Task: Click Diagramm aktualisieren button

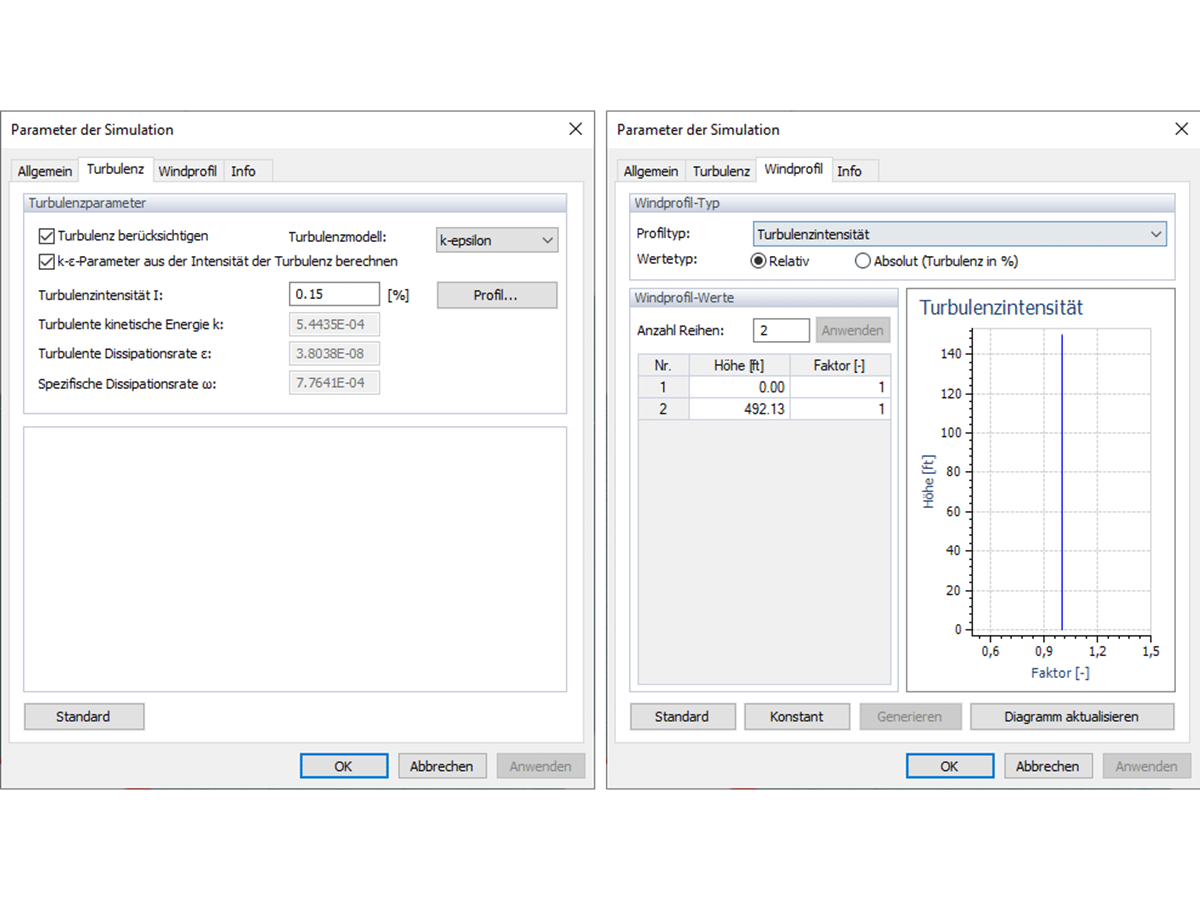Action: click(1071, 716)
